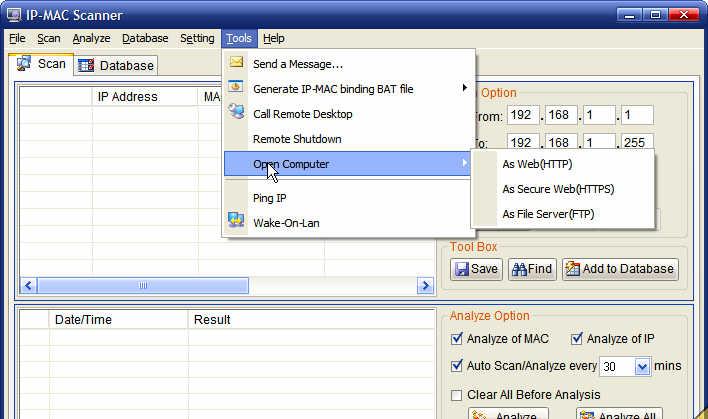The height and width of the screenshot is (419, 708).
Task: Click the IP-MAC Scanner title bar app icon
Action: click(14, 14)
